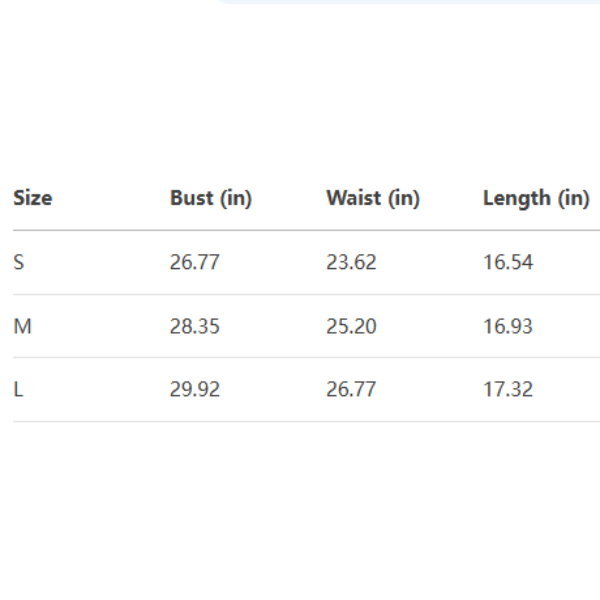Click the Size column header
The height and width of the screenshot is (600, 600).
pyautogui.click(x=32, y=198)
